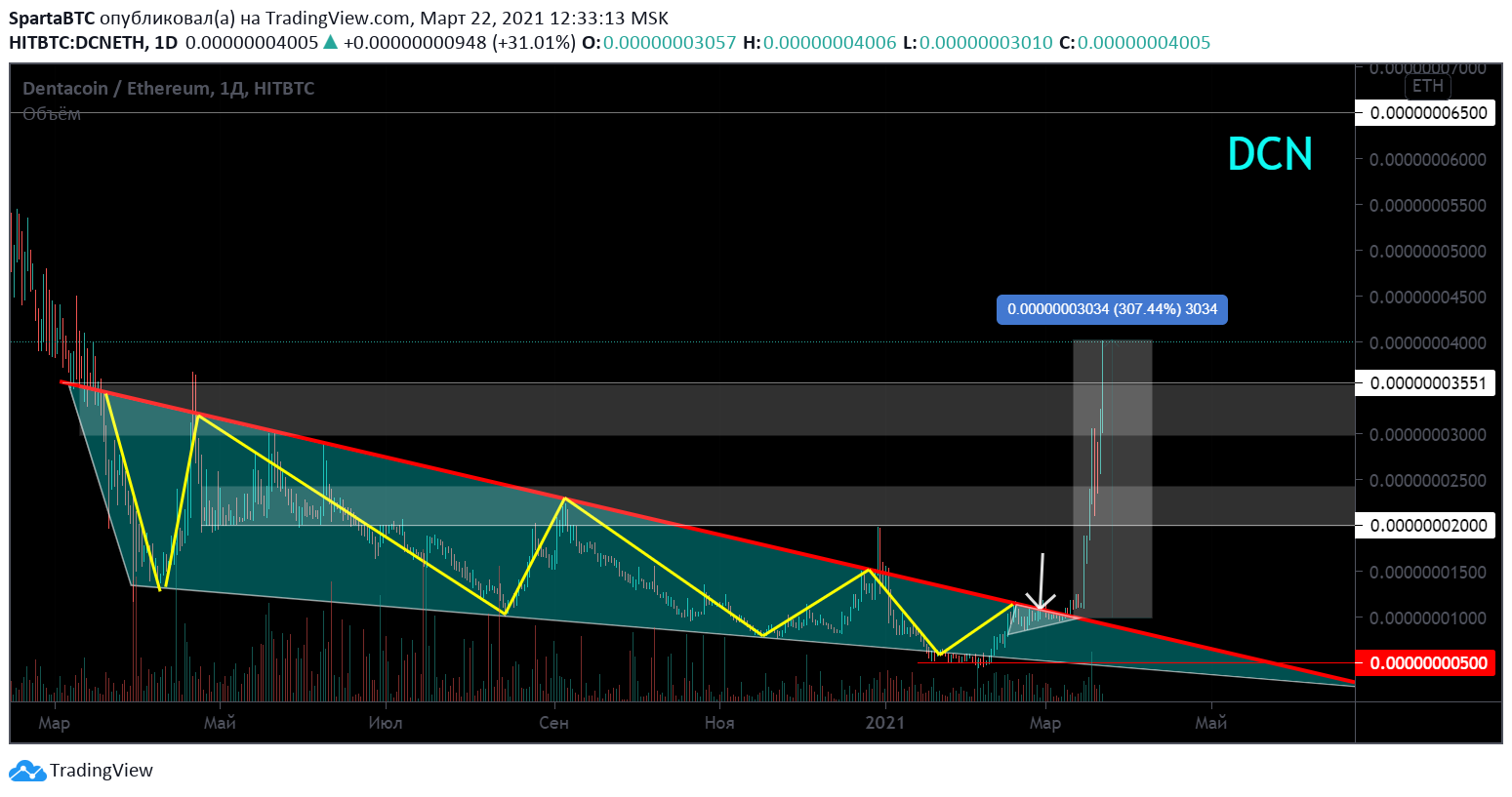Click the closing price value C:0.00000004005
The width and height of the screenshot is (1512, 797).
click(x=1134, y=43)
